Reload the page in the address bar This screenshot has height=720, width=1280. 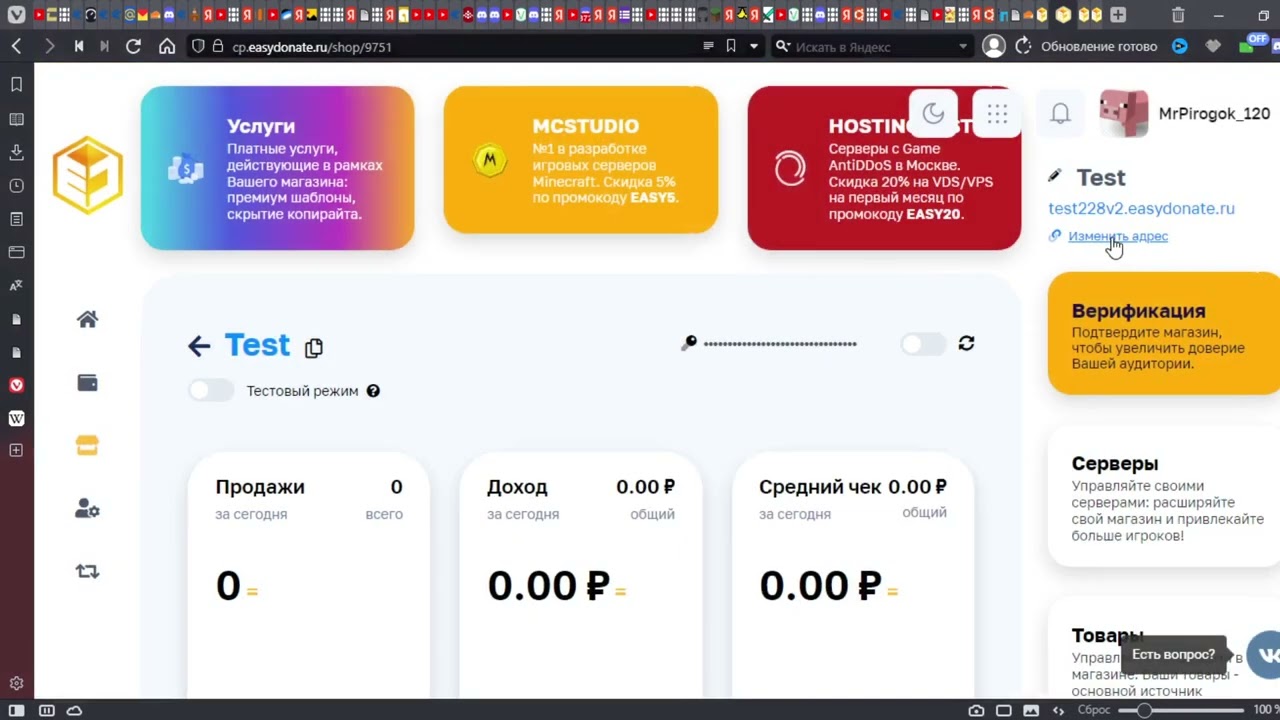pyautogui.click(x=133, y=46)
